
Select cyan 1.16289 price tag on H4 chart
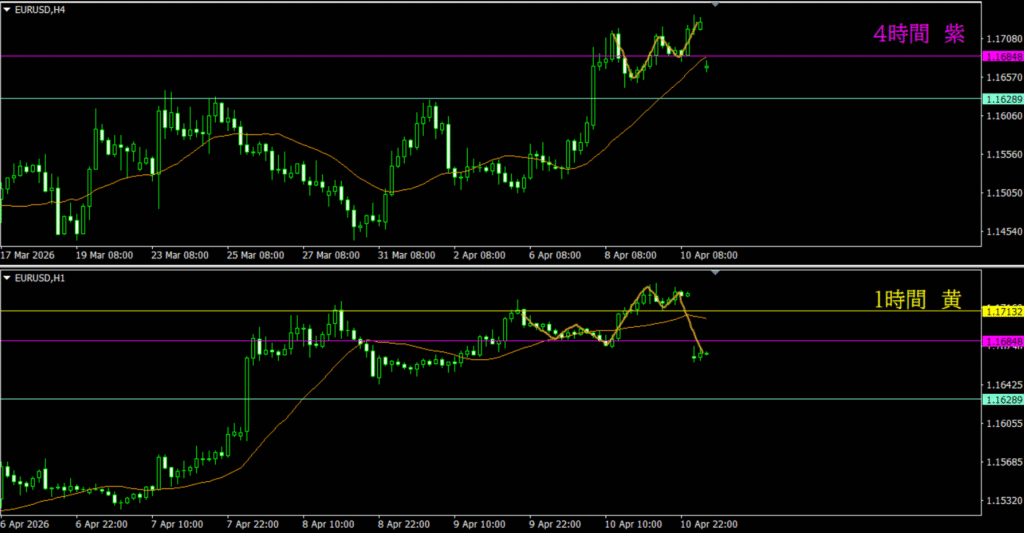[1001, 99]
